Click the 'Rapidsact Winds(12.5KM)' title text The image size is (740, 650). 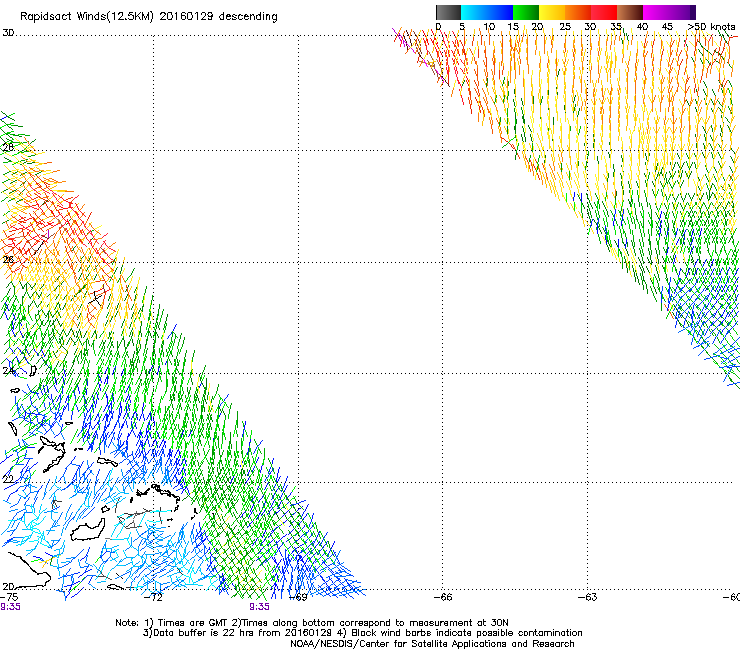click(87, 17)
